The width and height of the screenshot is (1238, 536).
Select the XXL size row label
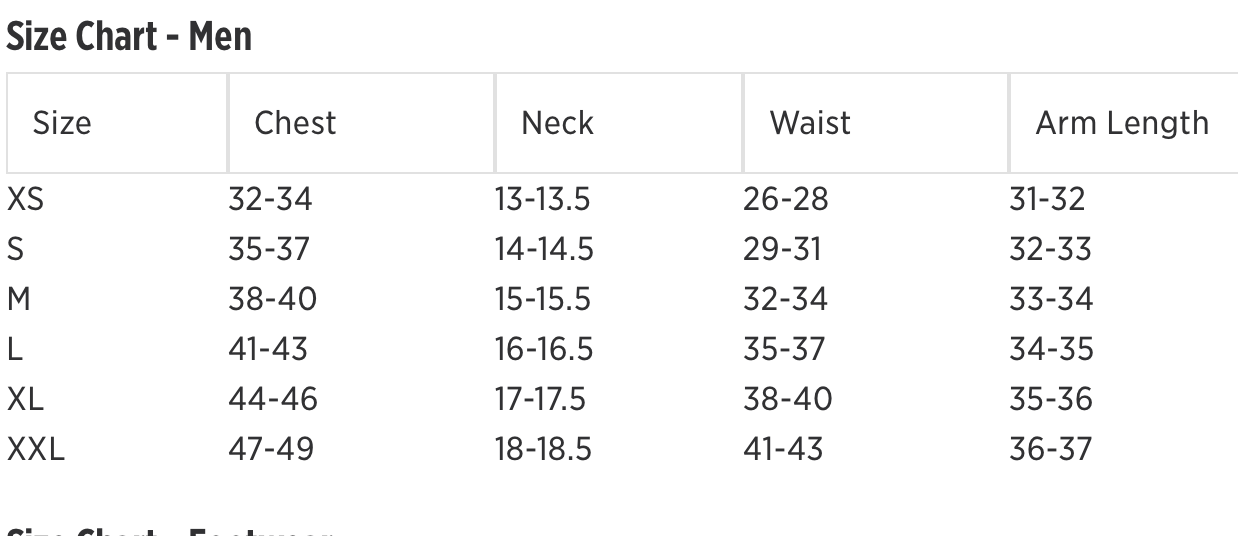click(36, 449)
